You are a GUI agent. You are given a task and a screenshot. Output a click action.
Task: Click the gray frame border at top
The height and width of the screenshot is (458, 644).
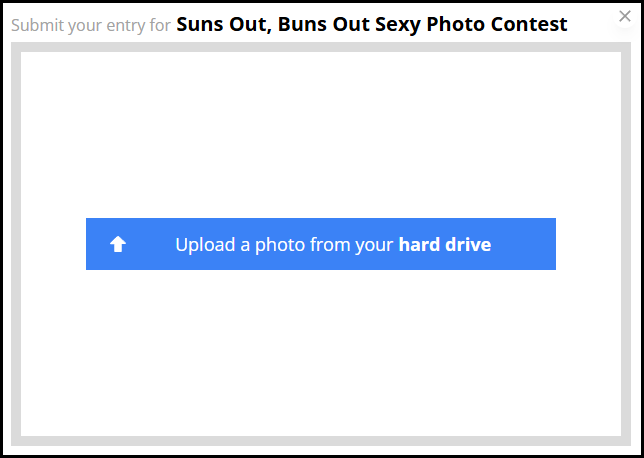tap(321, 47)
